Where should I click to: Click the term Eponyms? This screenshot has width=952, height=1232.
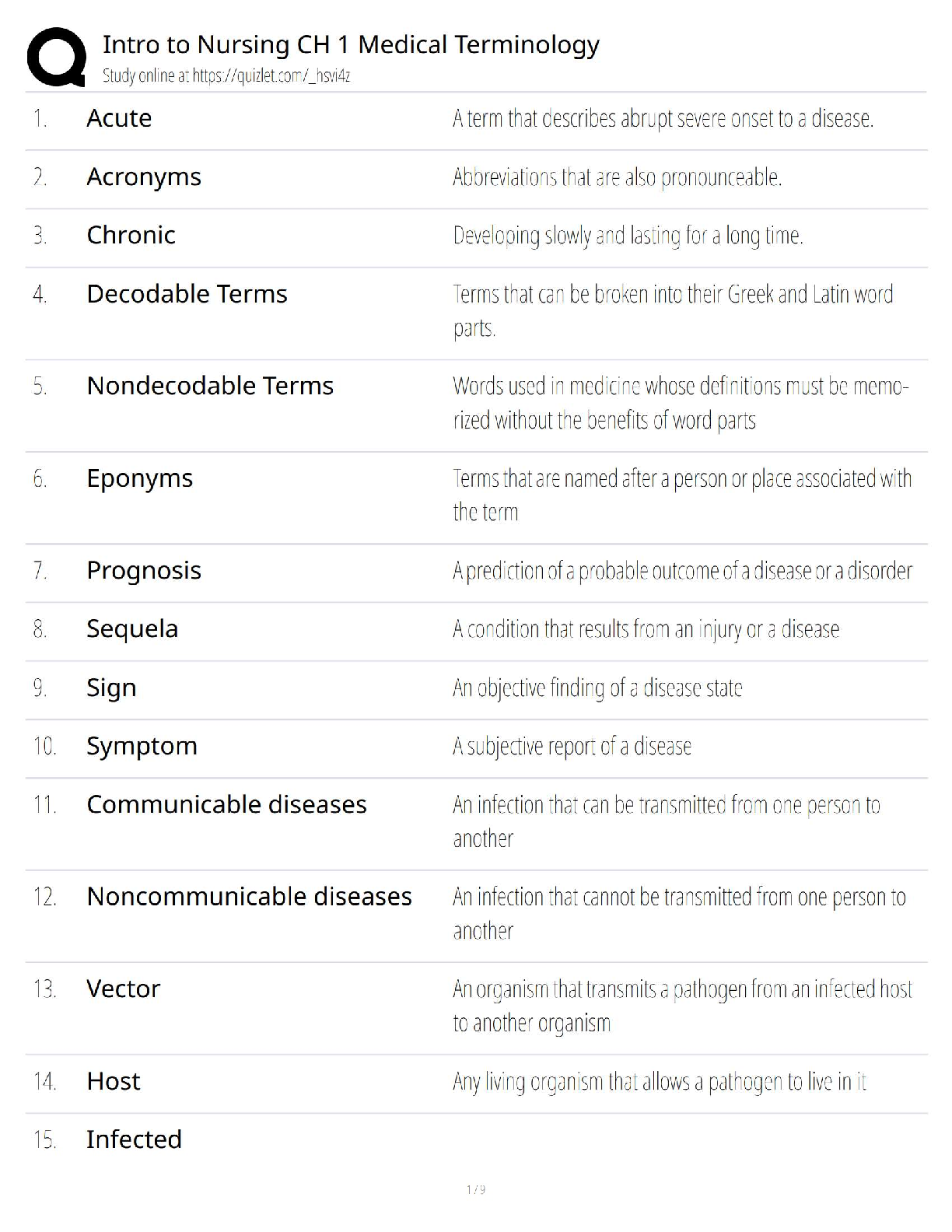(139, 478)
